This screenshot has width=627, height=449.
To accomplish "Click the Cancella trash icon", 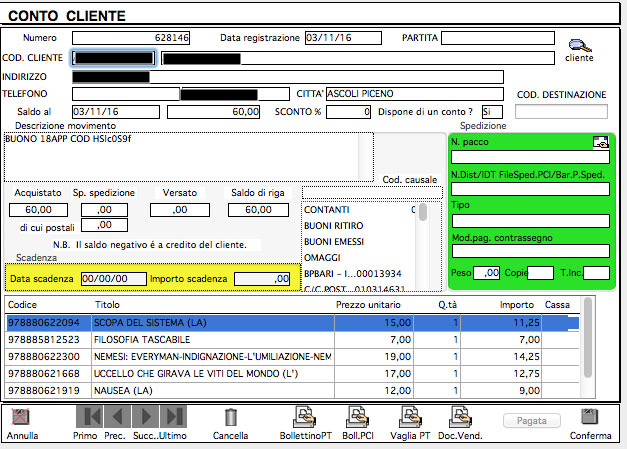I will (230, 417).
